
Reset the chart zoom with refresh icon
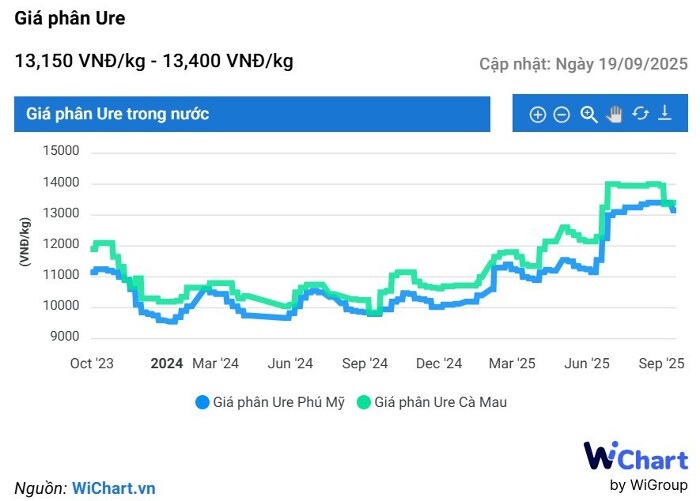pos(640,114)
